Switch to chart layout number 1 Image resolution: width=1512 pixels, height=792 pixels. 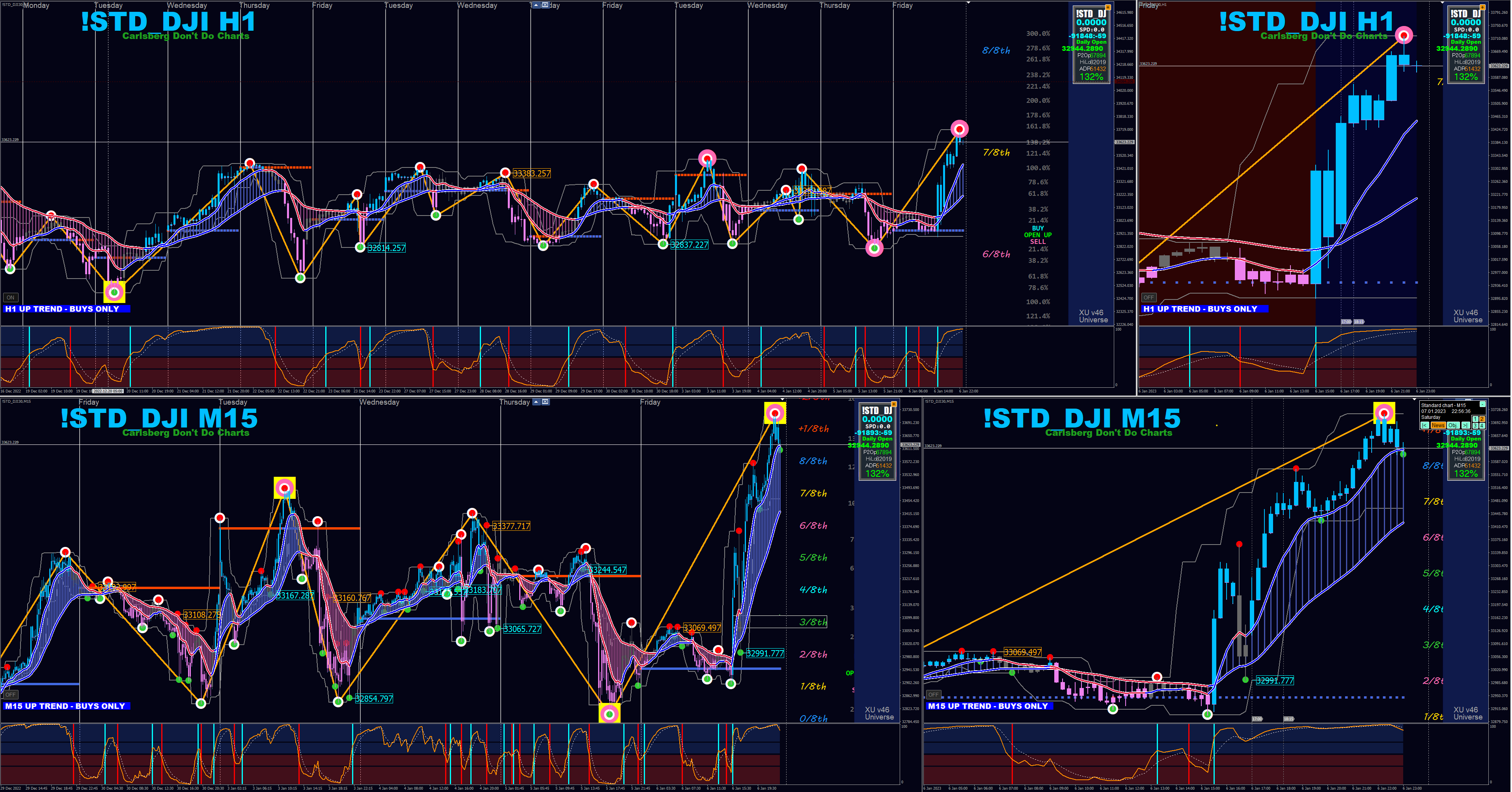pyautogui.click(x=1476, y=419)
